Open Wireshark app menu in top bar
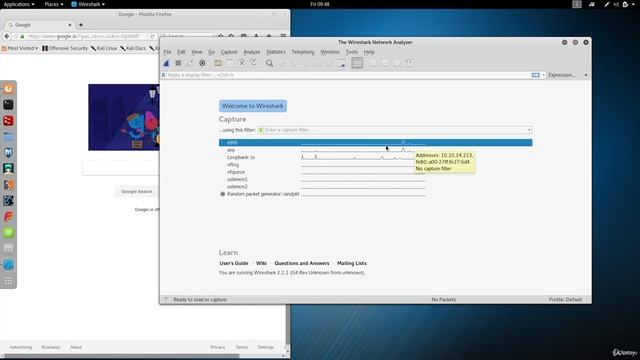The width and height of the screenshot is (640, 360). (x=88, y=4)
